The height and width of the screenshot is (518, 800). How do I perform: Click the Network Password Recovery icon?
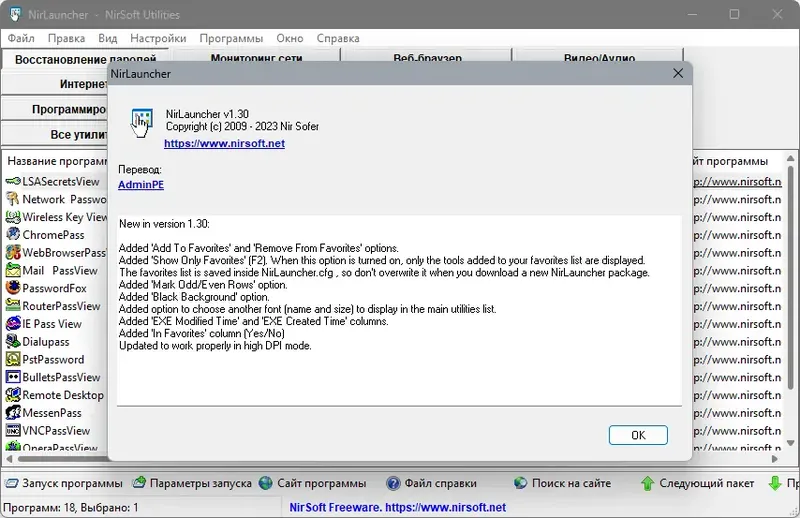pyautogui.click(x=13, y=200)
